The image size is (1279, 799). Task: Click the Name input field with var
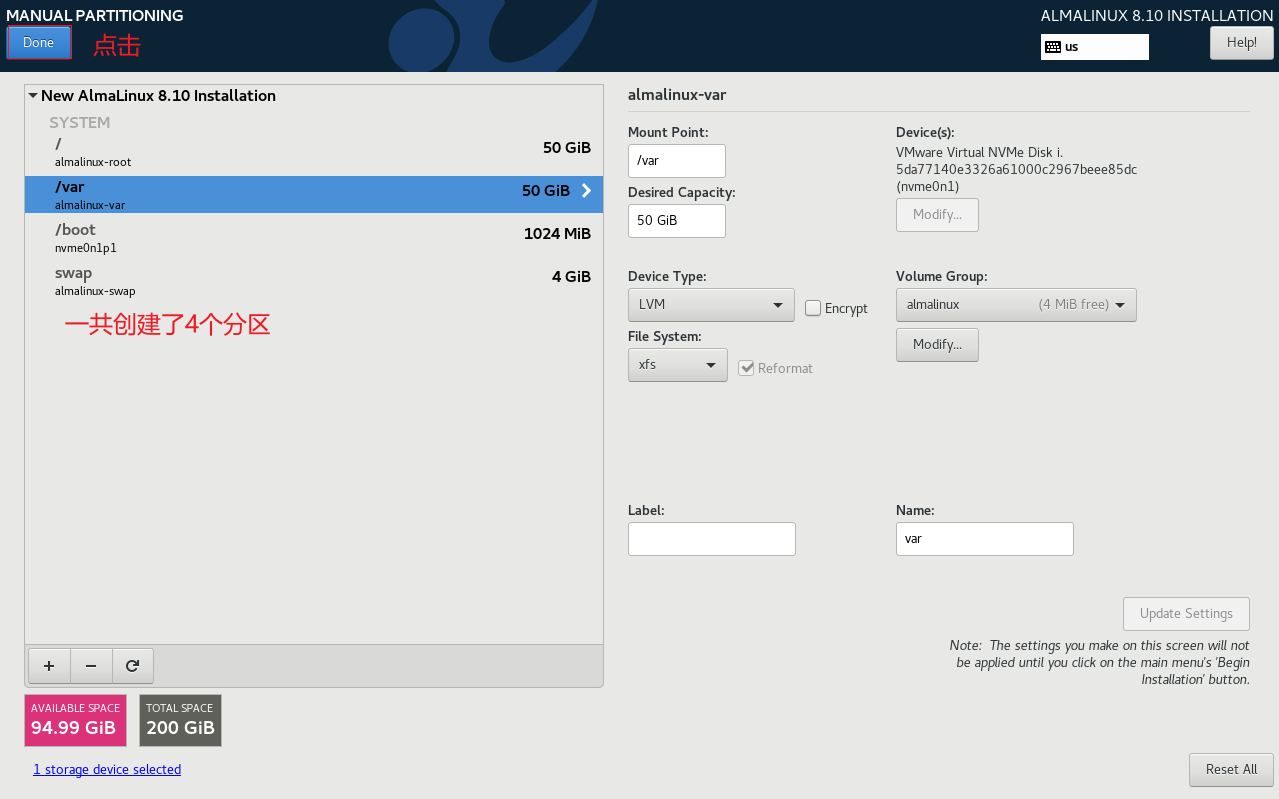click(x=985, y=539)
